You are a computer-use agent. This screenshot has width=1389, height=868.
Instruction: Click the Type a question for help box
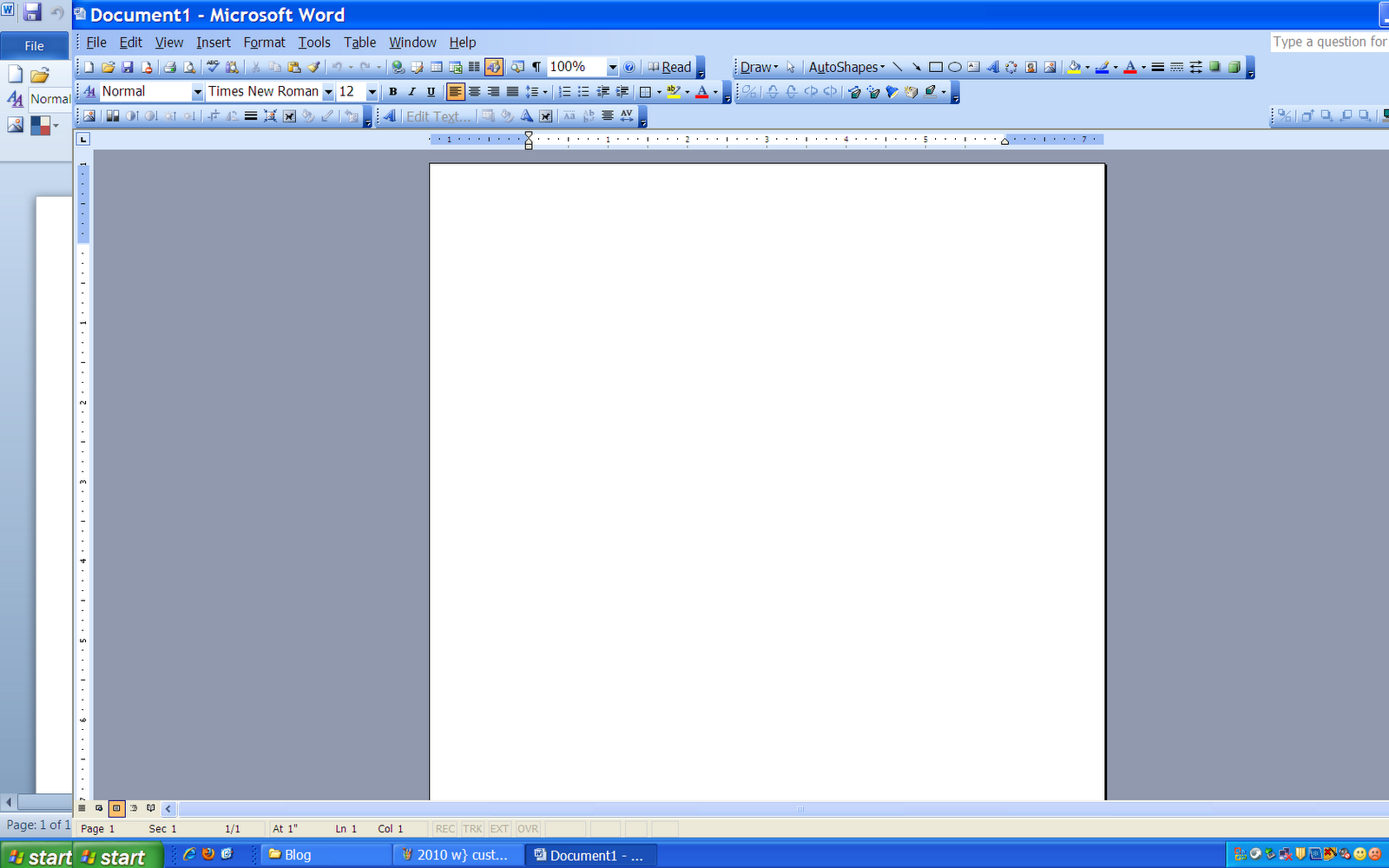(x=1329, y=42)
